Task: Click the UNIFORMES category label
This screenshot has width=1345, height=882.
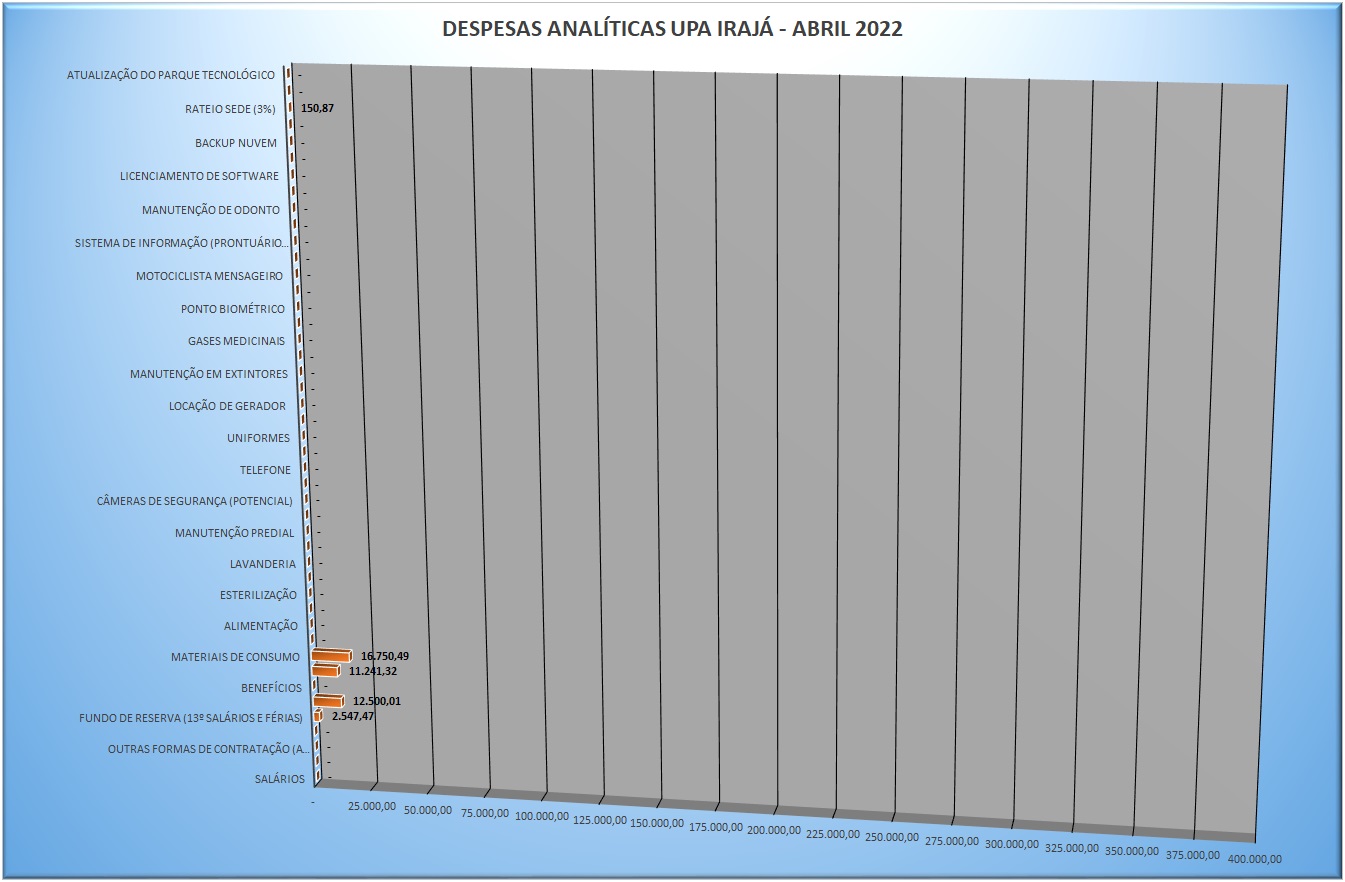Action: [x=259, y=438]
